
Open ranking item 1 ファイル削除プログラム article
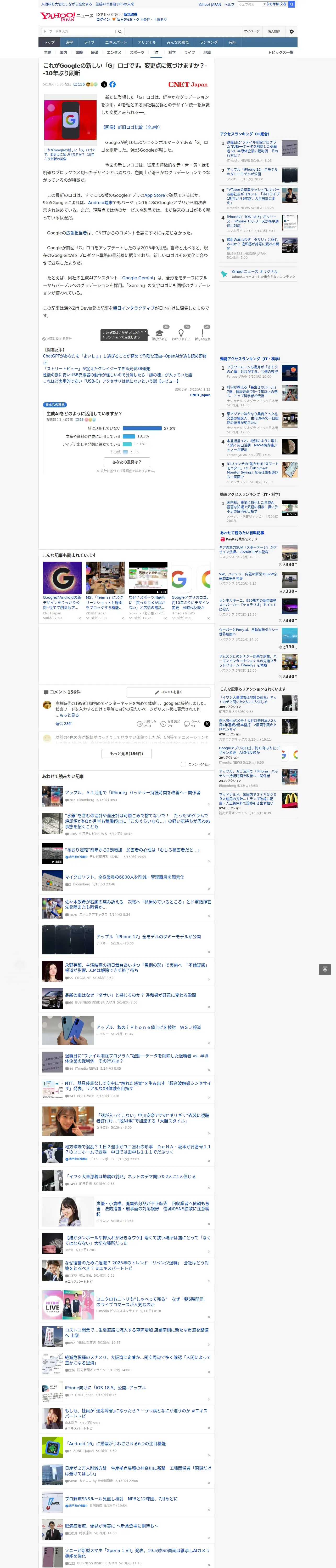[252, 149]
